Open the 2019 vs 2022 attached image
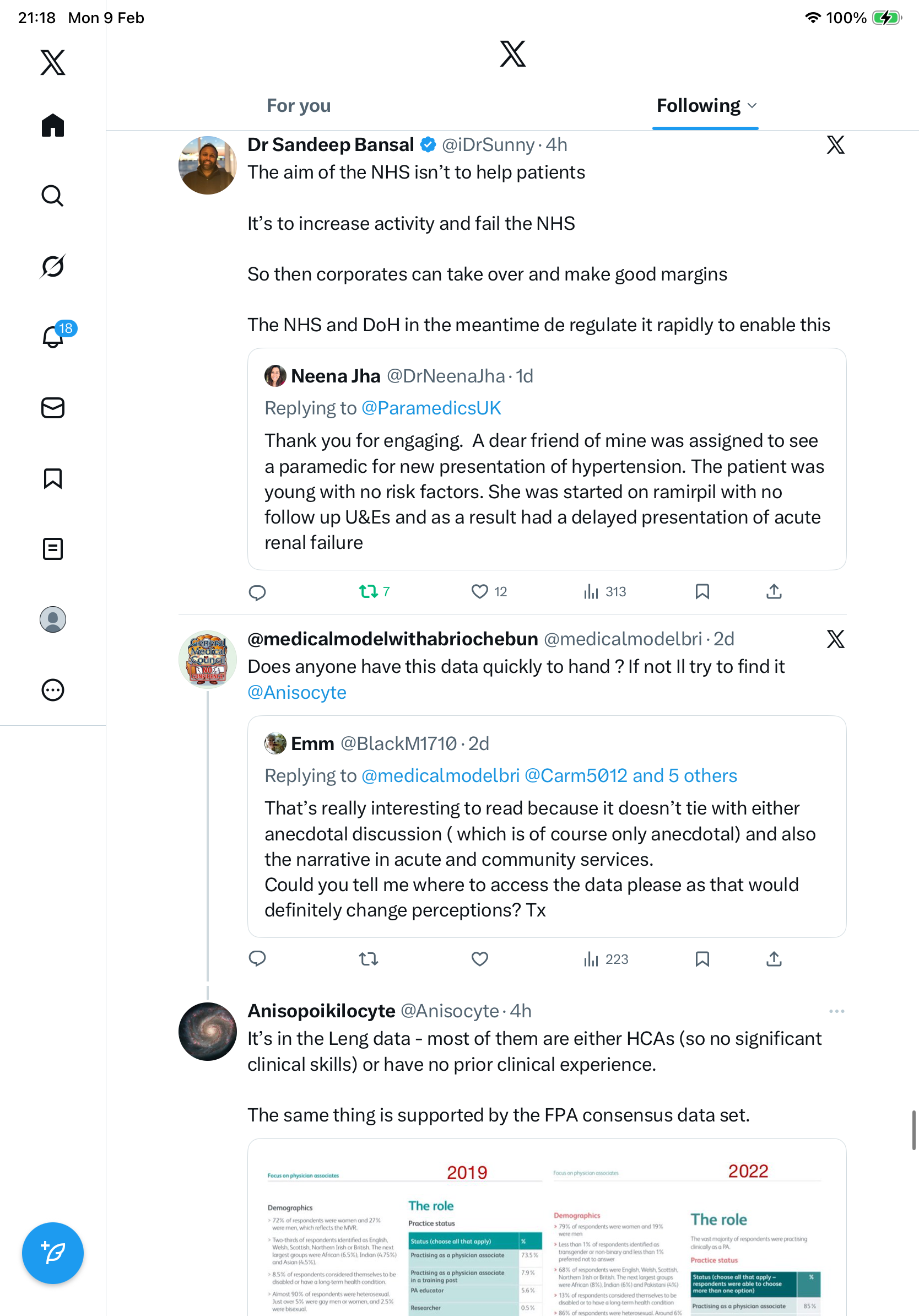The width and height of the screenshot is (919, 1316). [x=546, y=1232]
